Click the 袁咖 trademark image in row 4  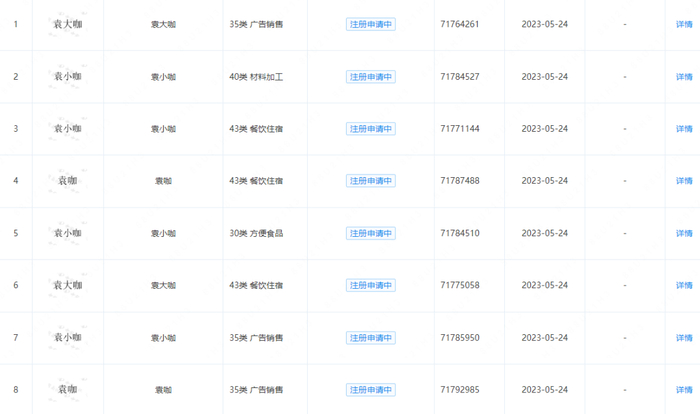pyautogui.click(x=68, y=180)
